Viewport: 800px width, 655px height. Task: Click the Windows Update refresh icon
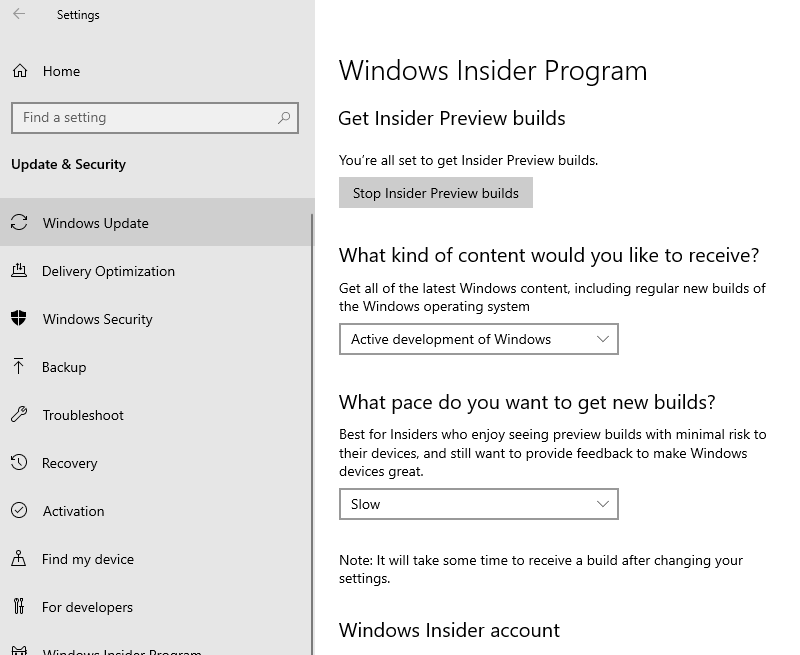[19, 222]
